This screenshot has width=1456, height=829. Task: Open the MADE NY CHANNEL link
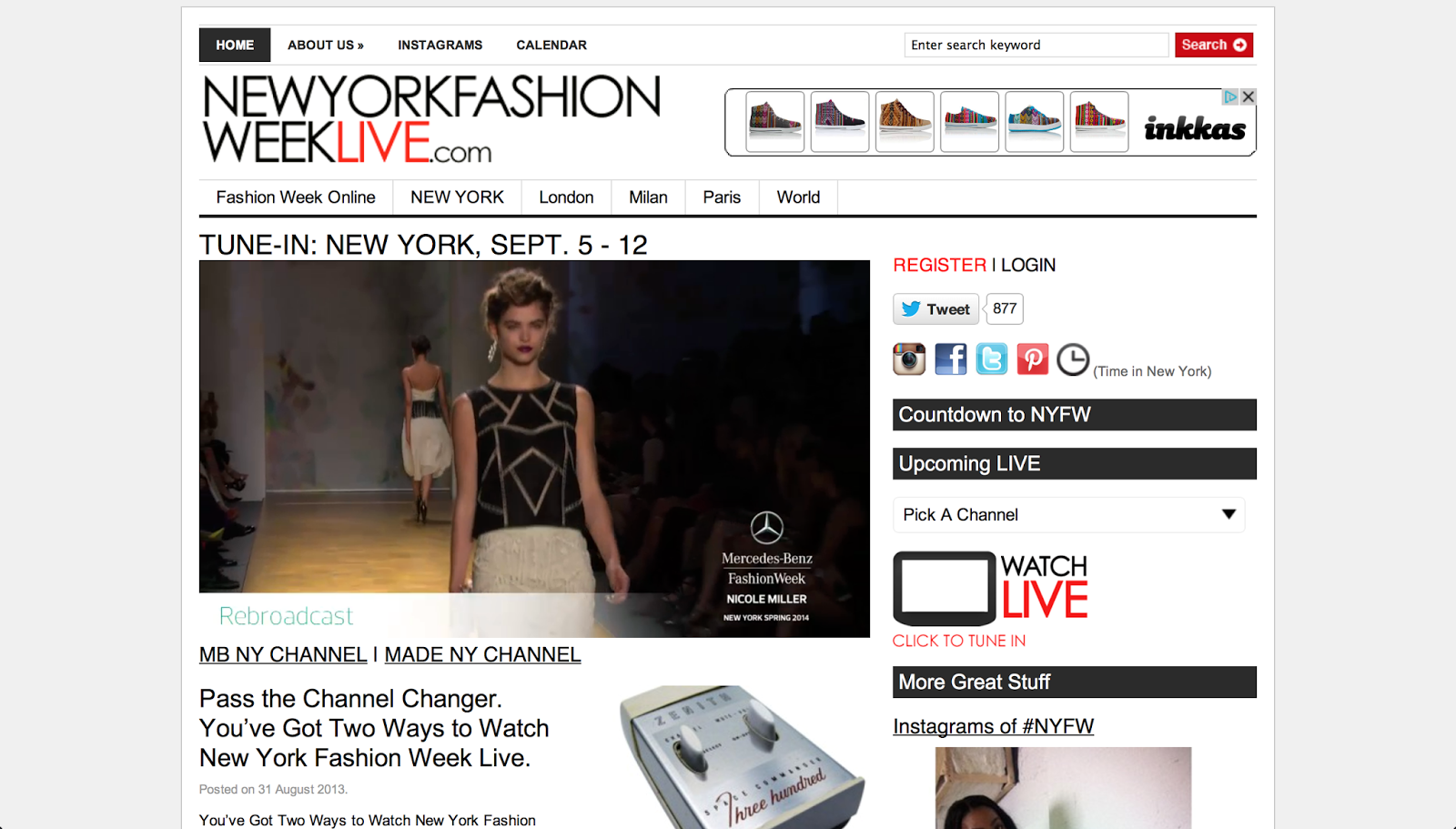point(482,654)
